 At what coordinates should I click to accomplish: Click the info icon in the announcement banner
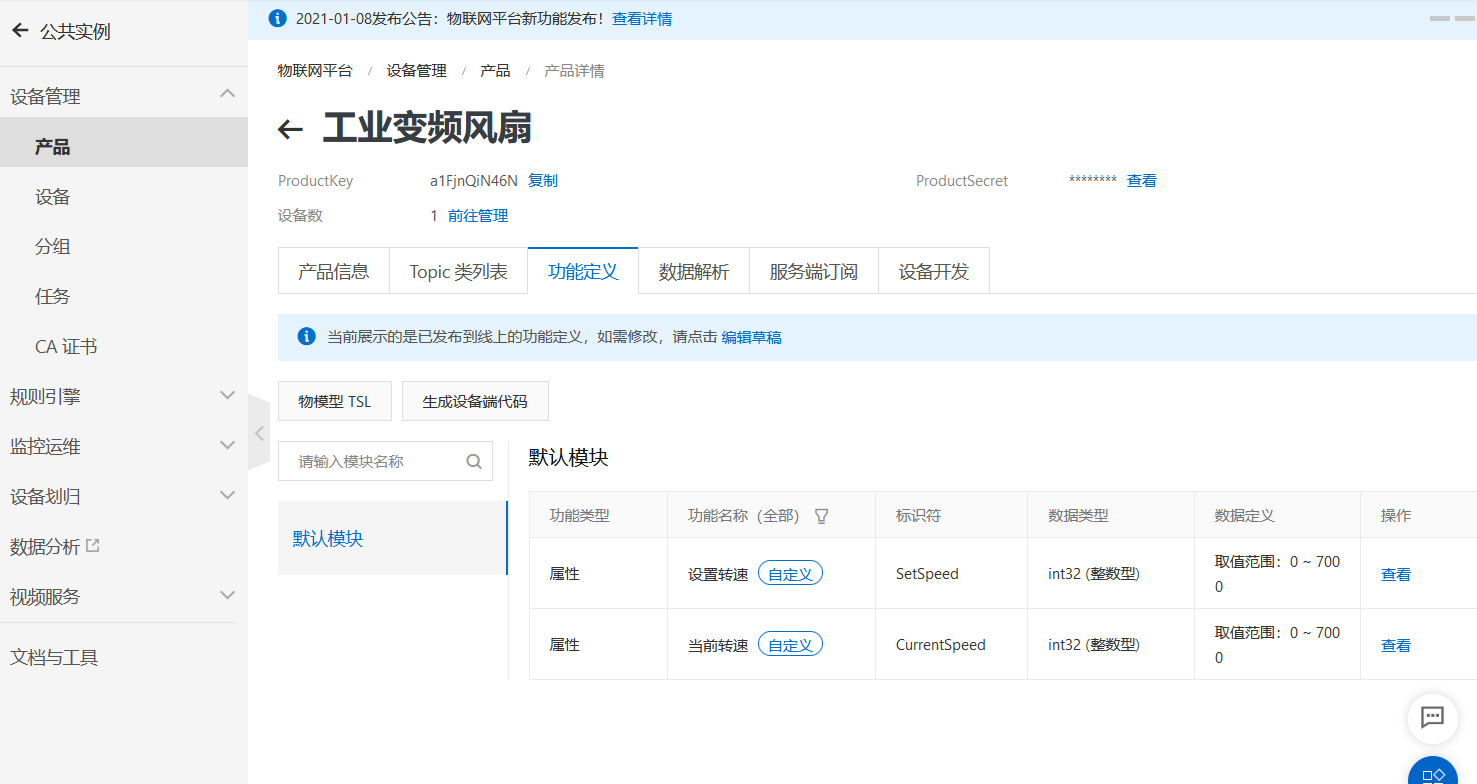(278, 18)
